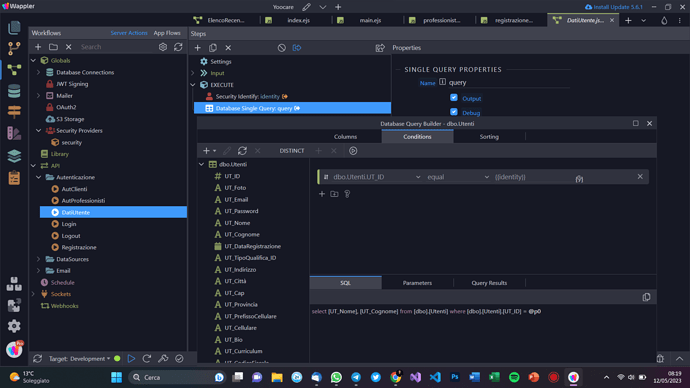690x388 pixels.
Task: Switch to the main.ejs file tab
Action: click(370, 20)
